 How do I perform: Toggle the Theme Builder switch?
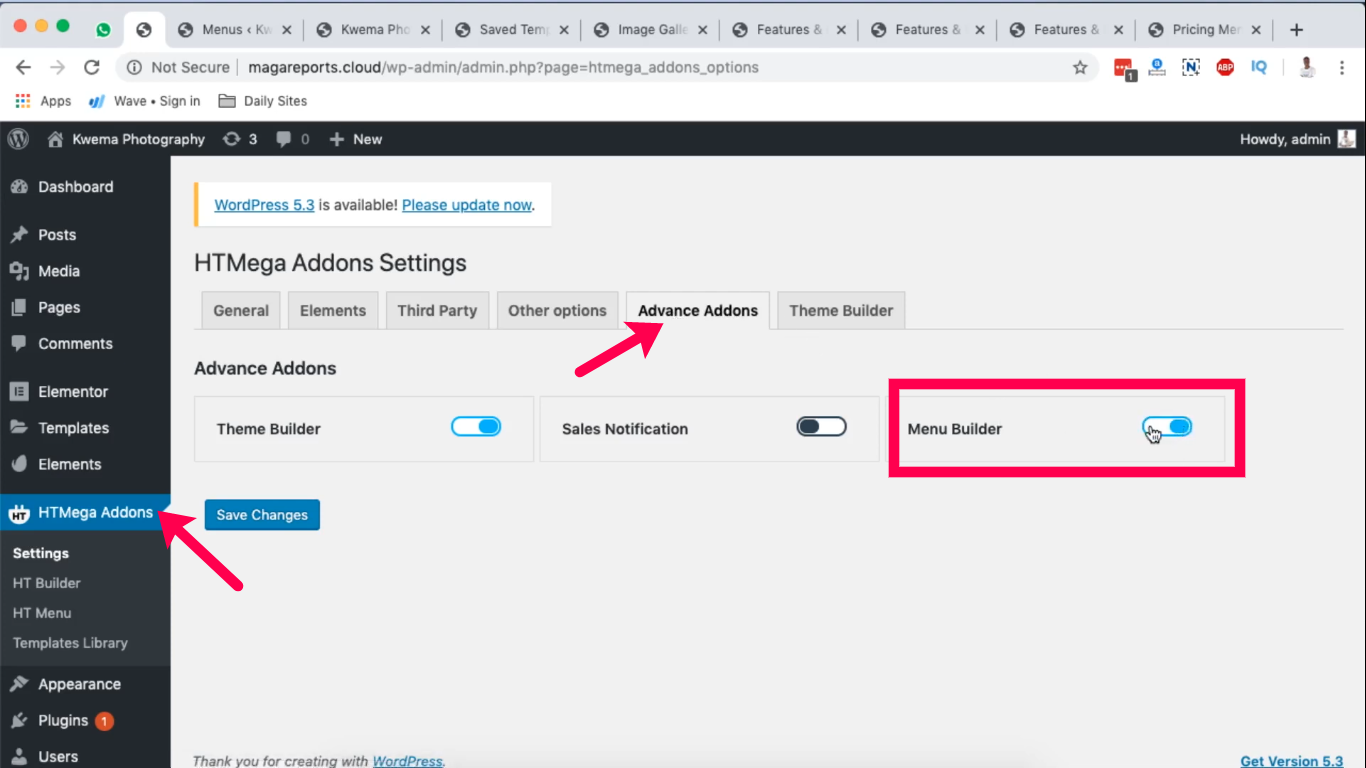click(476, 427)
